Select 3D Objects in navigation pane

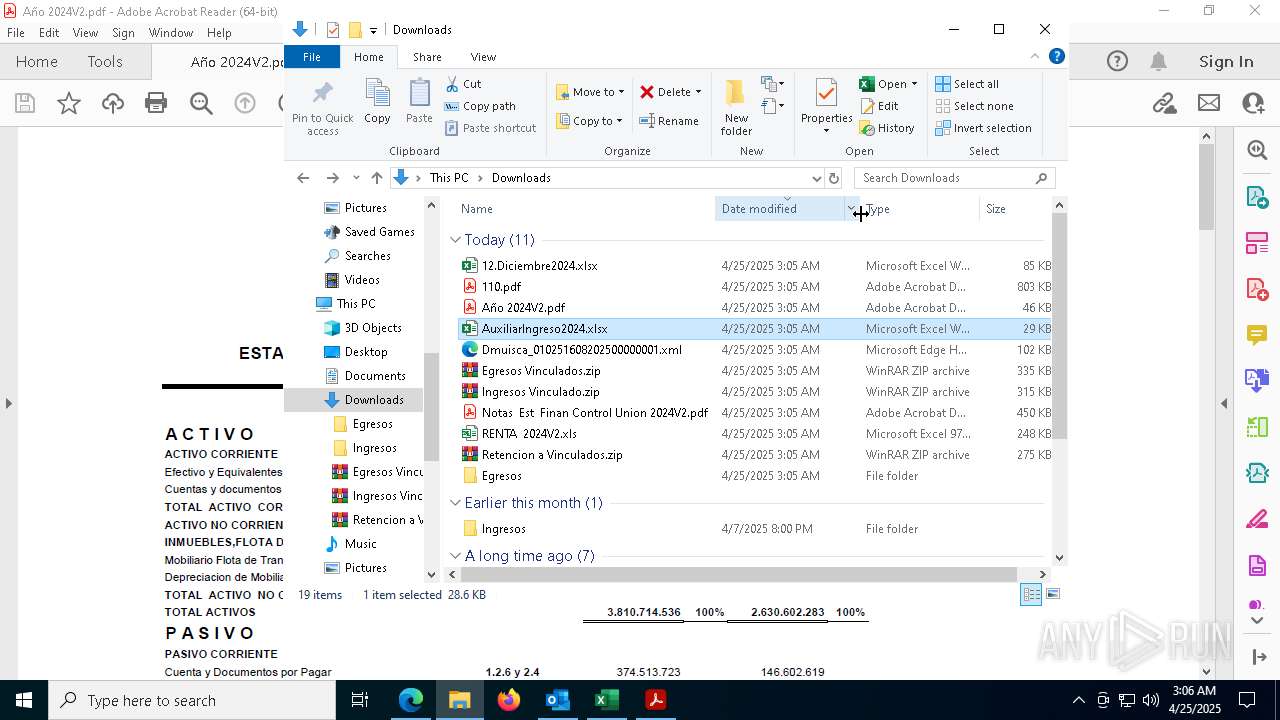373,328
